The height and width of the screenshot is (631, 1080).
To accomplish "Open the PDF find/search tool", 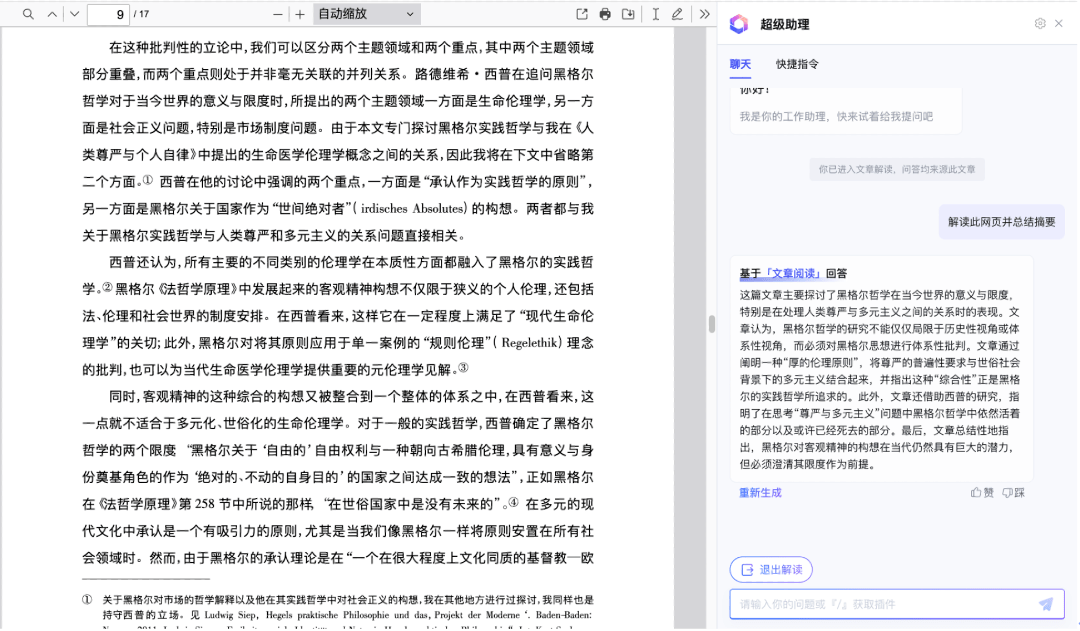I will pos(28,14).
